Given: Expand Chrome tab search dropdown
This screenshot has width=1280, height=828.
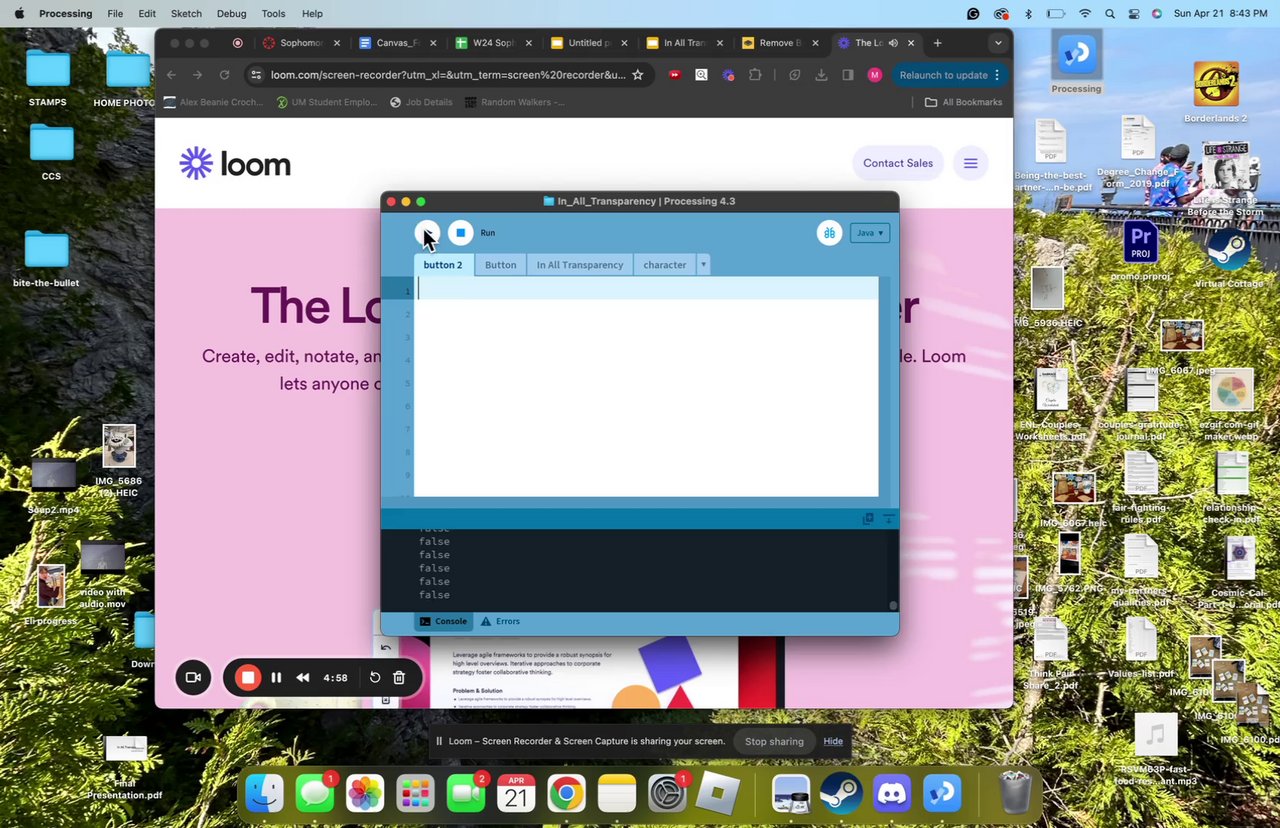Looking at the screenshot, I should pos(997,43).
